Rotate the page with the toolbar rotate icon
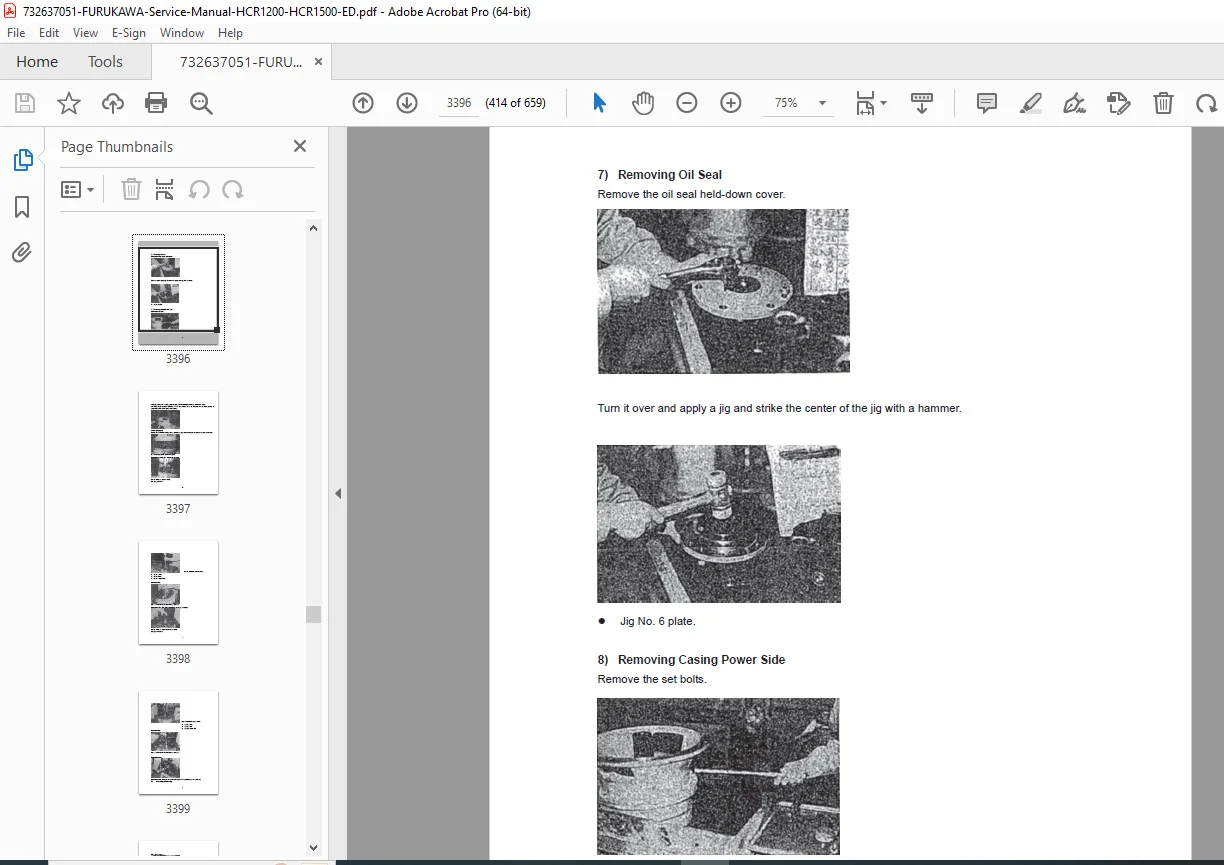The width and height of the screenshot is (1224, 865). tap(1207, 103)
